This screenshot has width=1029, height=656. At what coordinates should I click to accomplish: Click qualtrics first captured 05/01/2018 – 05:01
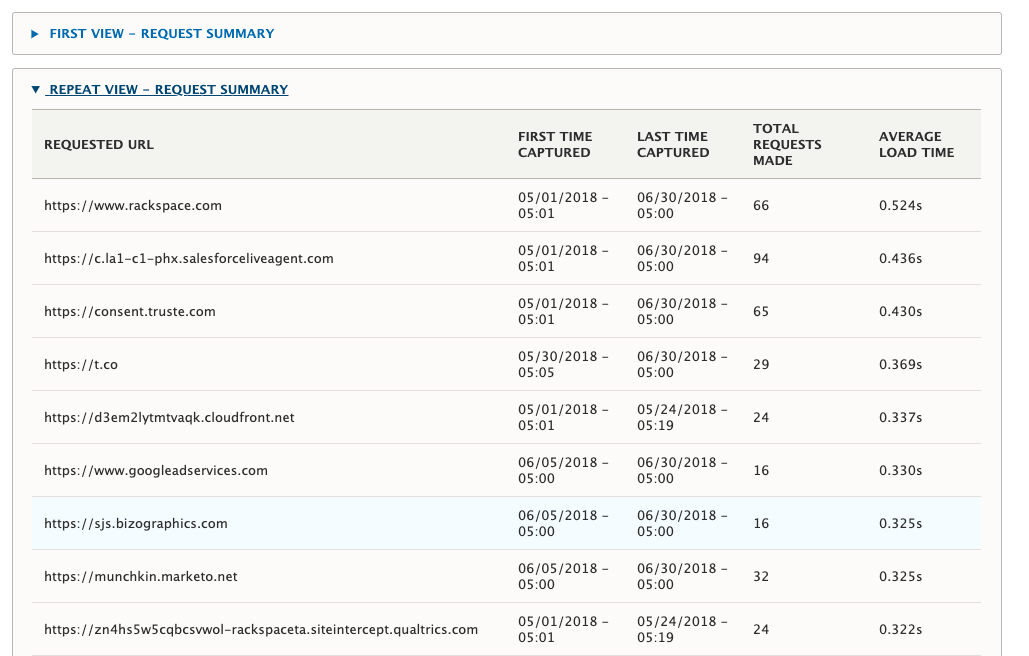click(x=563, y=630)
